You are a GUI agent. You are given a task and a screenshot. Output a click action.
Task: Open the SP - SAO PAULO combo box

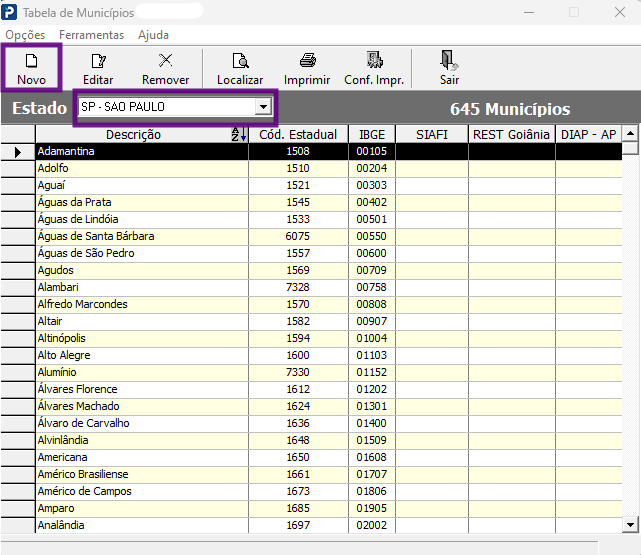(x=175, y=107)
